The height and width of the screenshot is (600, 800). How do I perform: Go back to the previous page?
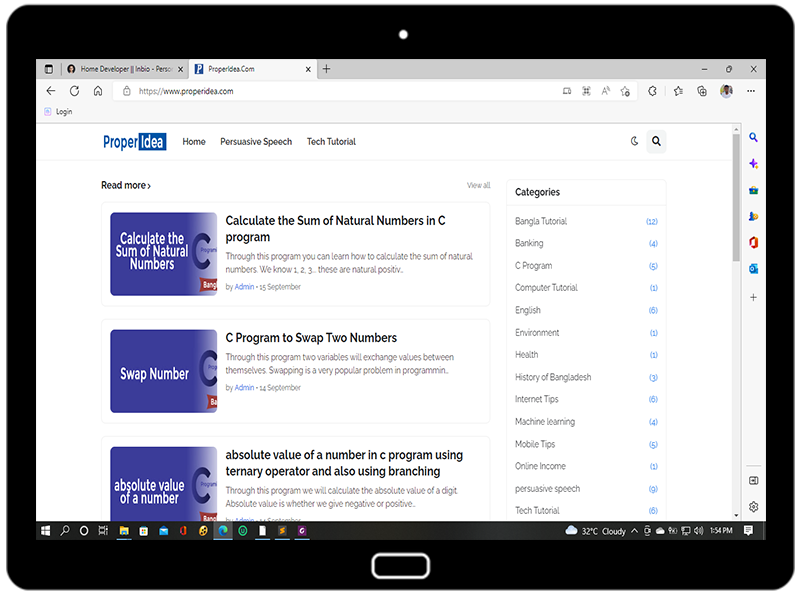(51, 91)
